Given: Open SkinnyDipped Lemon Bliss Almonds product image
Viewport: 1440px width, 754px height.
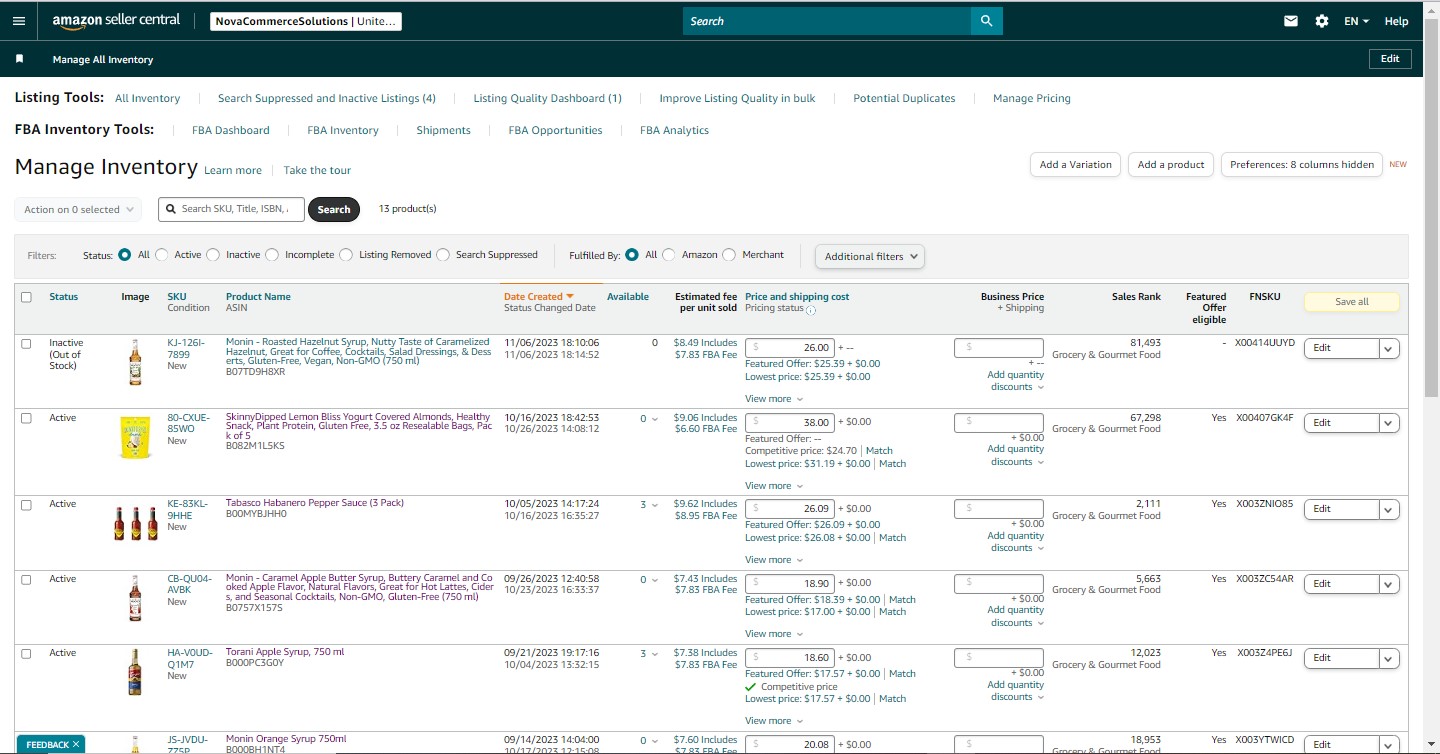Looking at the screenshot, I should [135, 437].
